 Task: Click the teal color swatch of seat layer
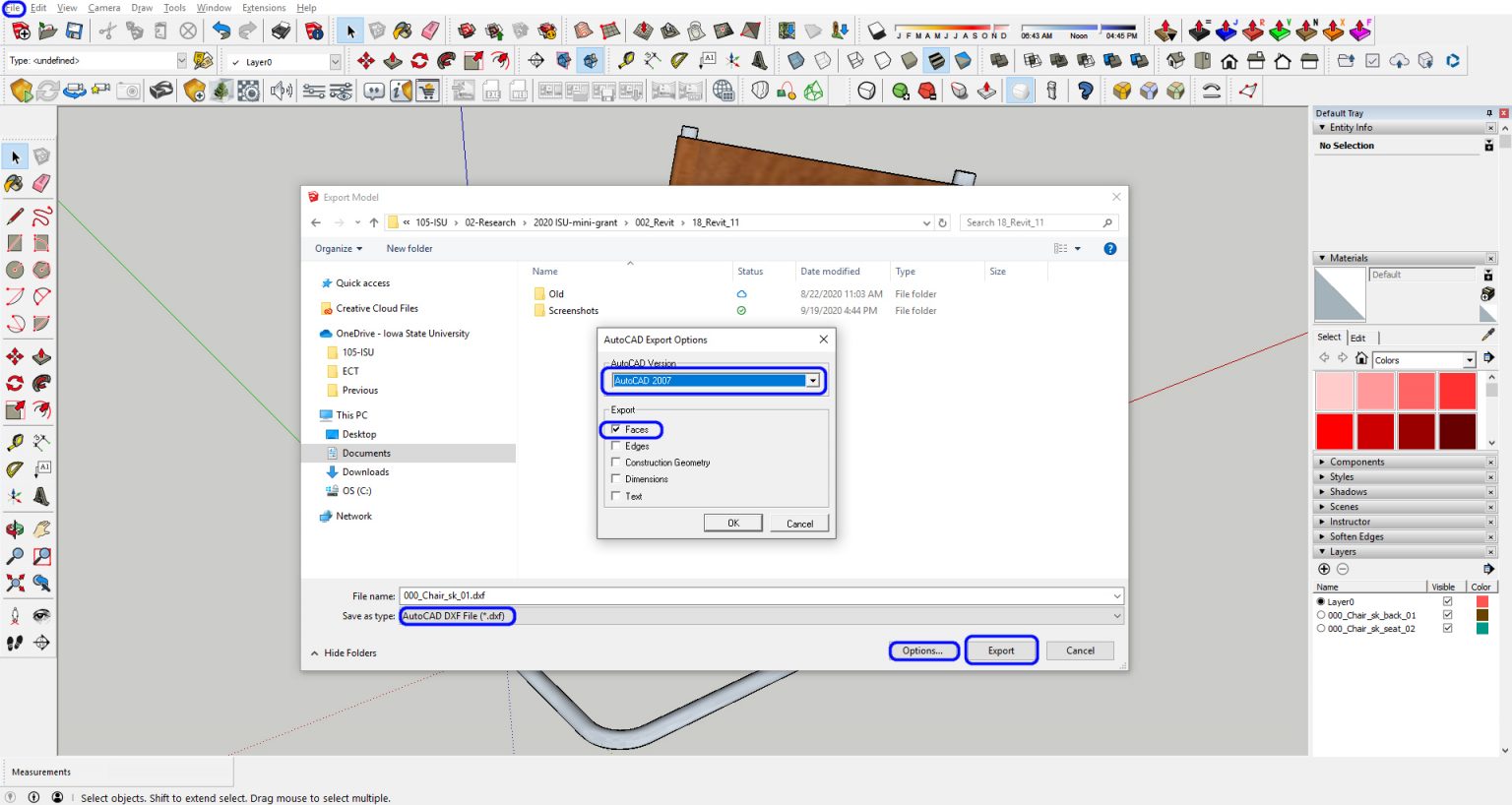1481,629
